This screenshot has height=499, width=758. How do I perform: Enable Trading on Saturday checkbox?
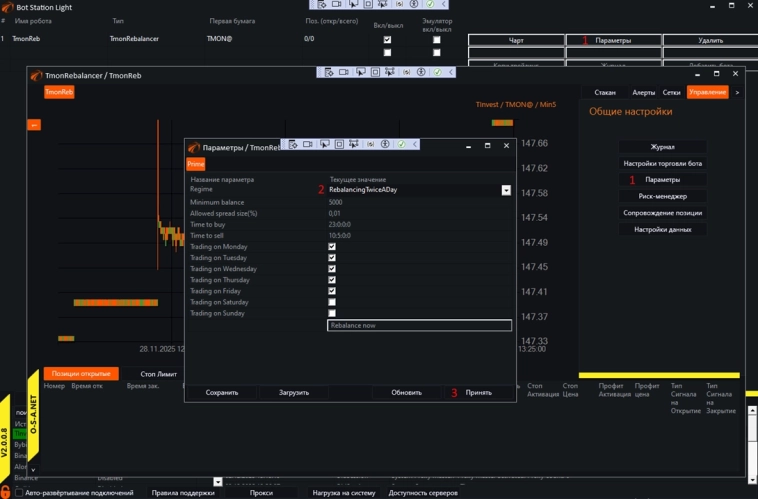332,302
